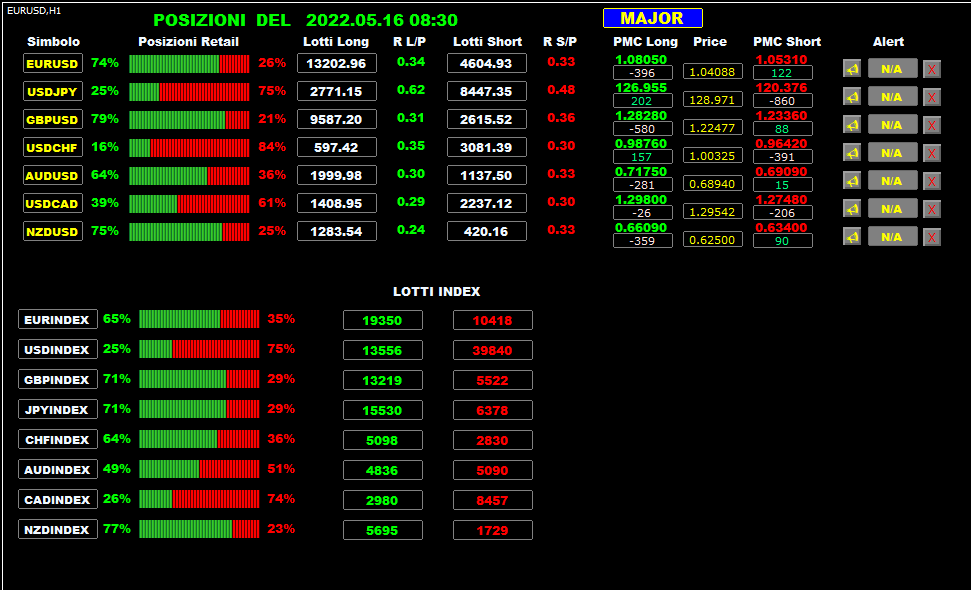Click the PMC Long column header
The width and height of the screenshot is (971, 590).
pos(645,41)
